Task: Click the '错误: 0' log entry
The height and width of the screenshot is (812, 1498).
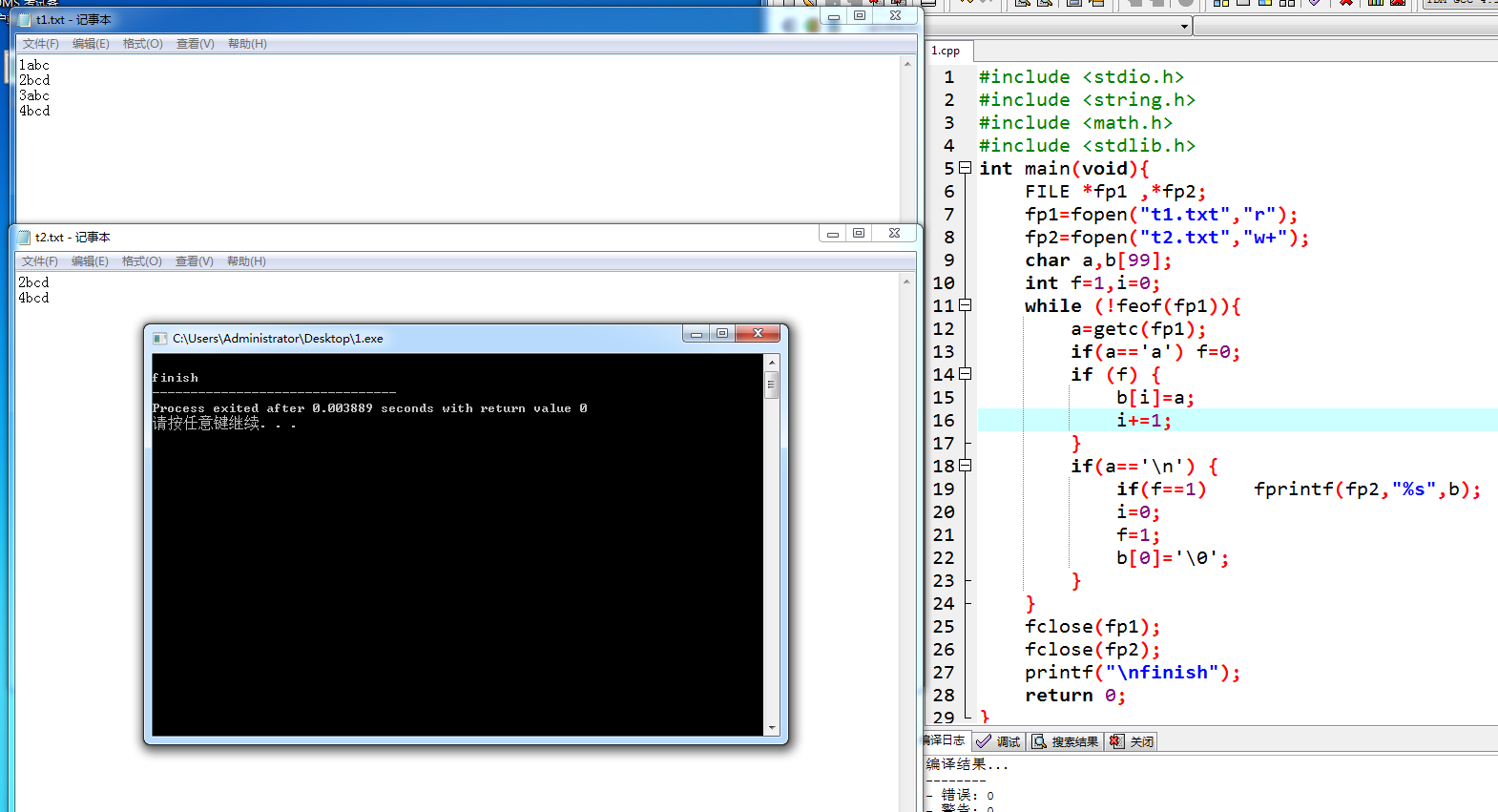Action: point(967,795)
